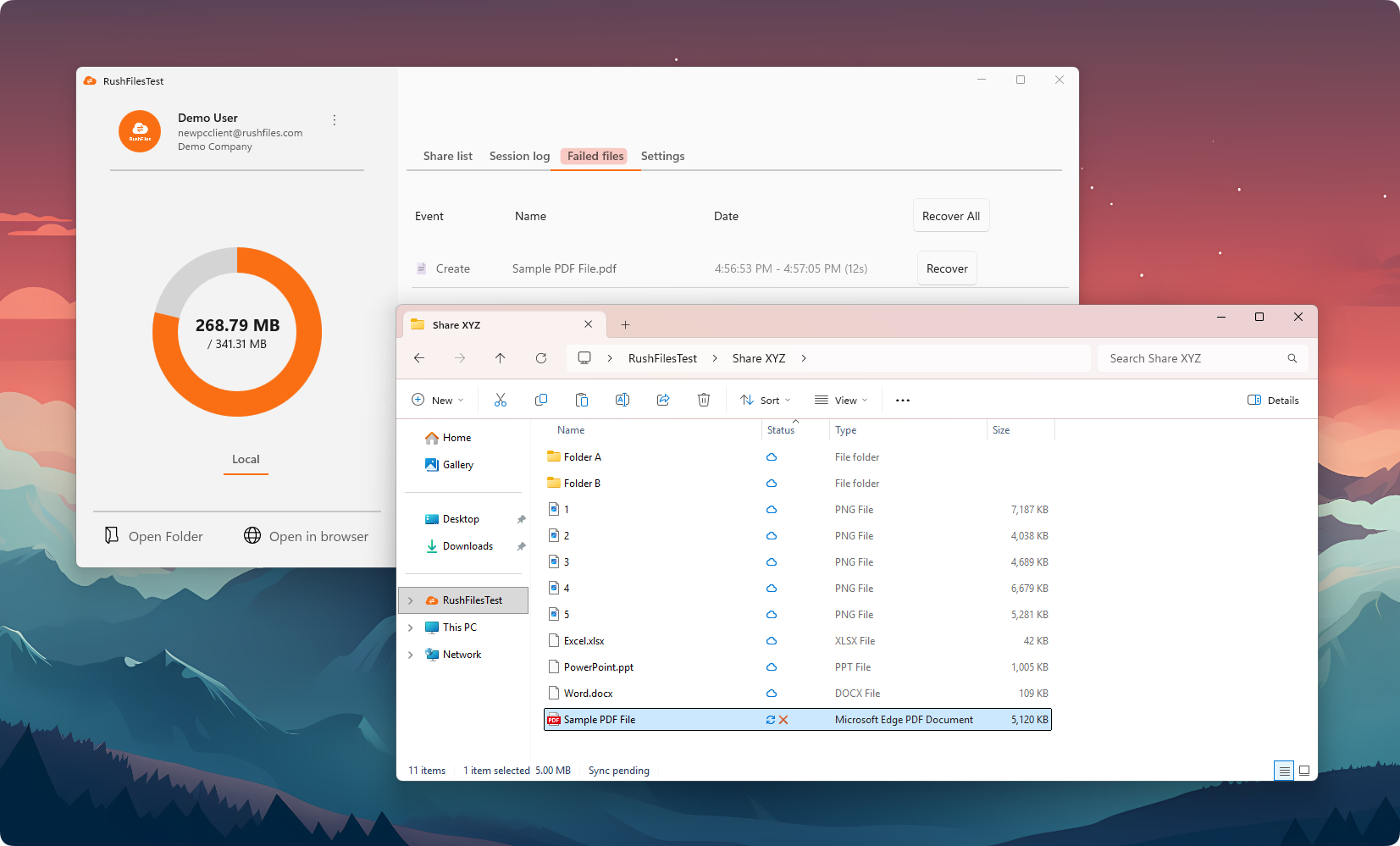Click the chevron before RushFilesTest breadcrumb

point(610,358)
